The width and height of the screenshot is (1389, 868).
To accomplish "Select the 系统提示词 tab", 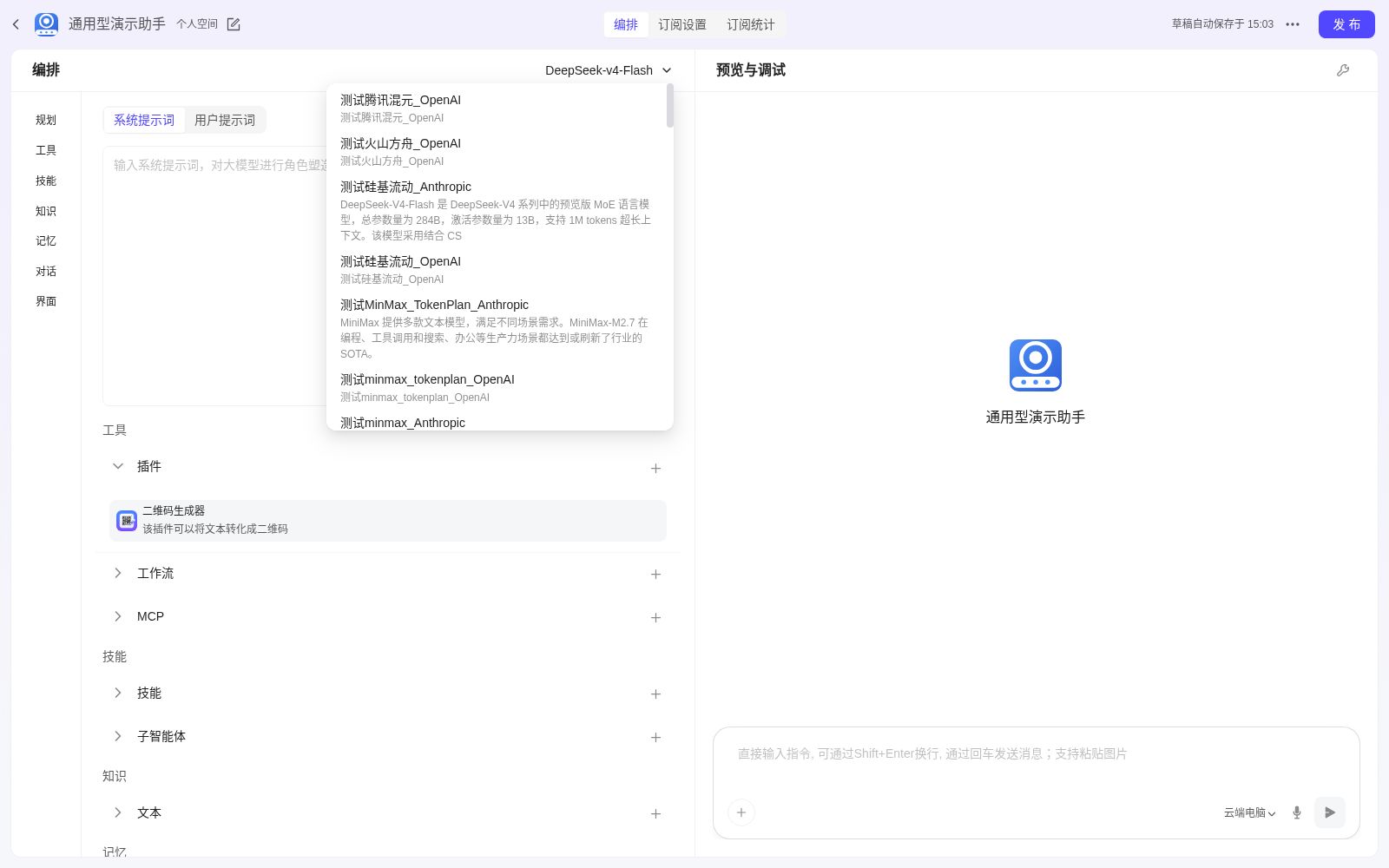I will pyautogui.click(x=144, y=120).
